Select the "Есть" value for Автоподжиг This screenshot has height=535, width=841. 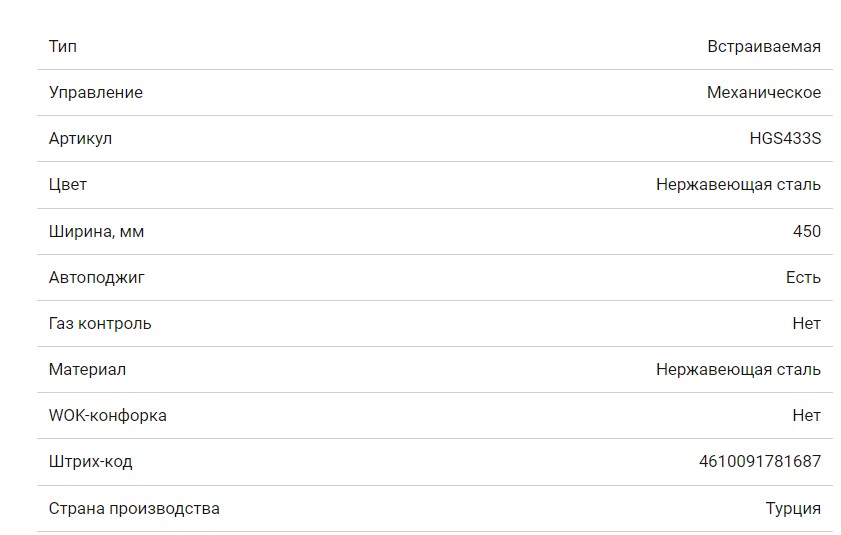(x=803, y=277)
